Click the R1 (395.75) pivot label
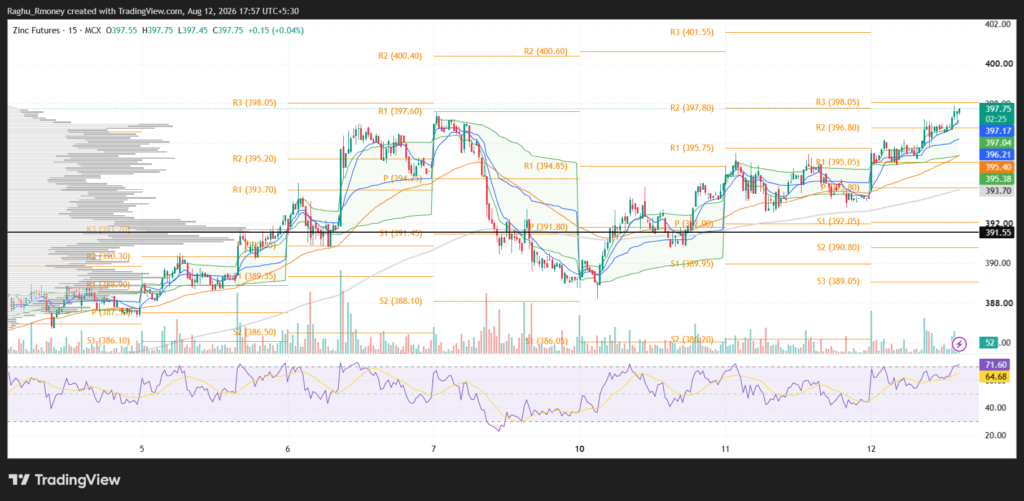Viewport: 1024px width, 501px height. tap(692, 148)
